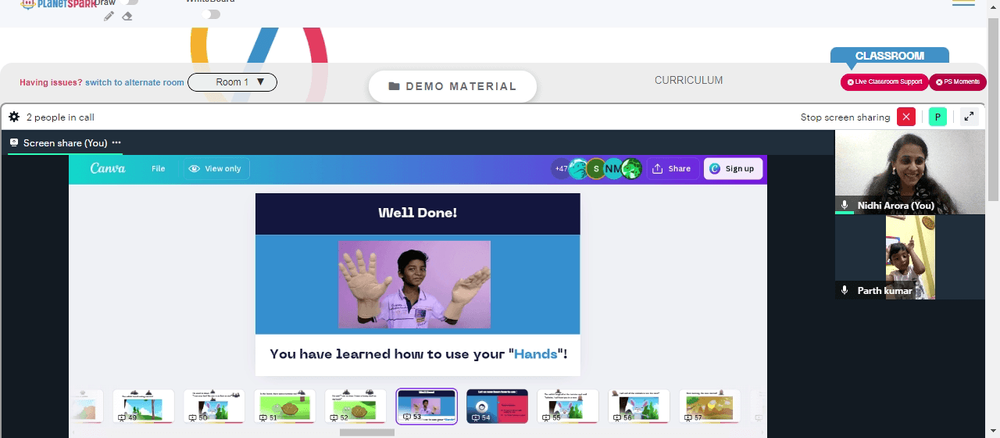Screen dimensions: 1000x438
Task: Click the blue word "Hands"
Action: [x=536, y=354]
